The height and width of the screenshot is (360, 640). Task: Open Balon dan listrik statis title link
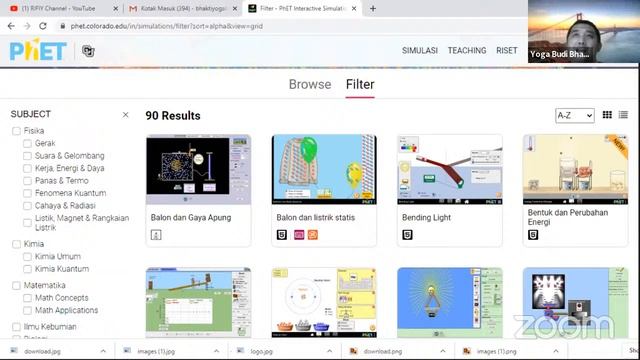[316, 218]
